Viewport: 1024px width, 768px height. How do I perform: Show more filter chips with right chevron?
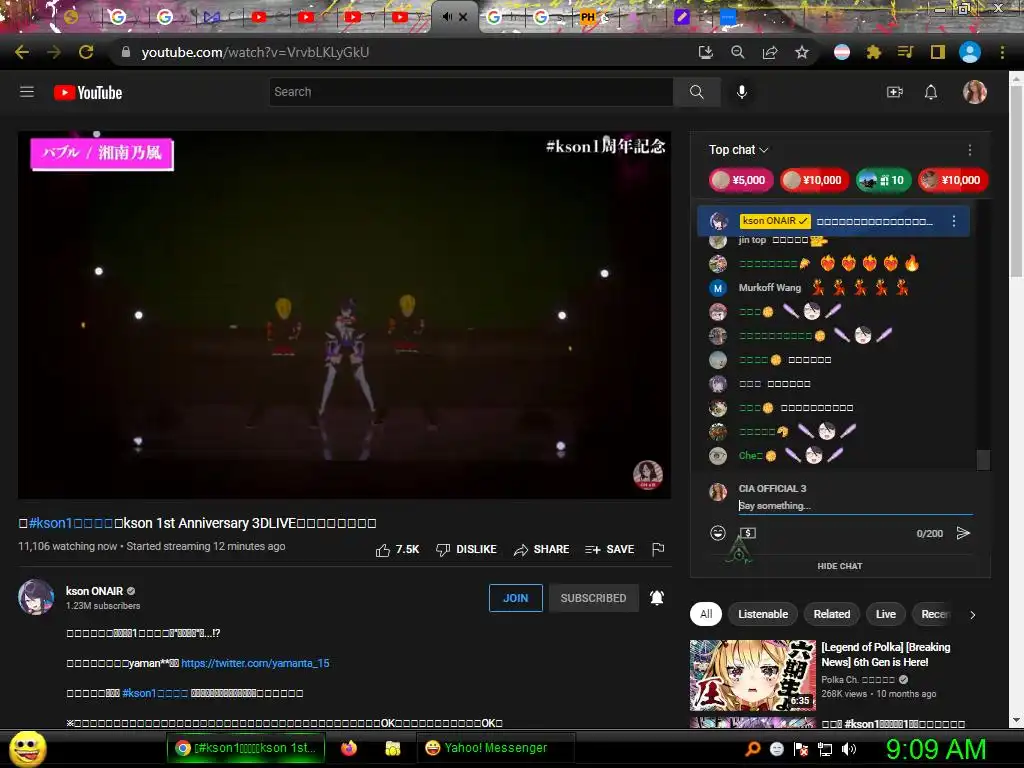click(972, 615)
